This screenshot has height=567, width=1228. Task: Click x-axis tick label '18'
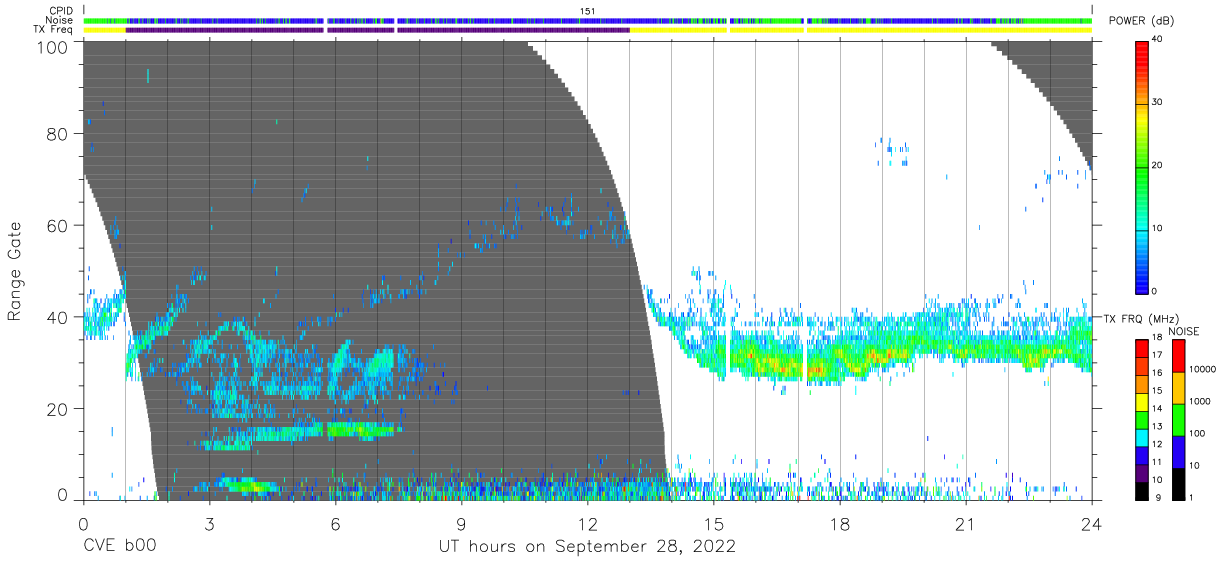pyautogui.click(x=840, y=525)
